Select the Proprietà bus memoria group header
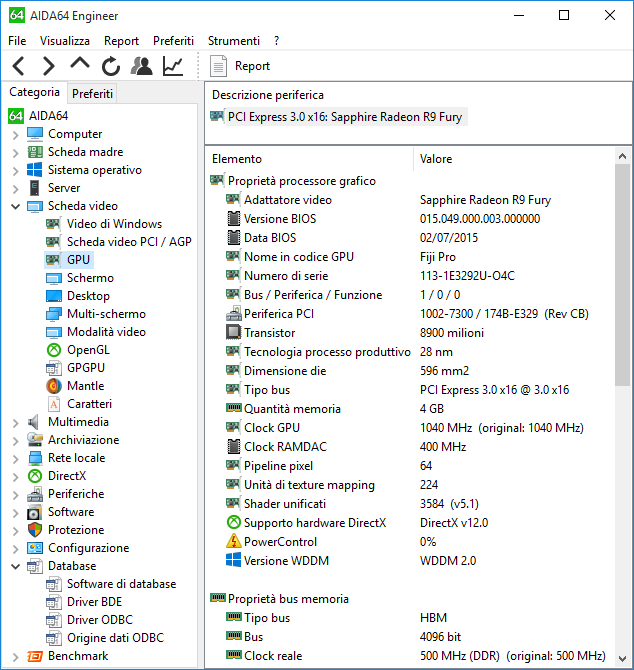 280,599
